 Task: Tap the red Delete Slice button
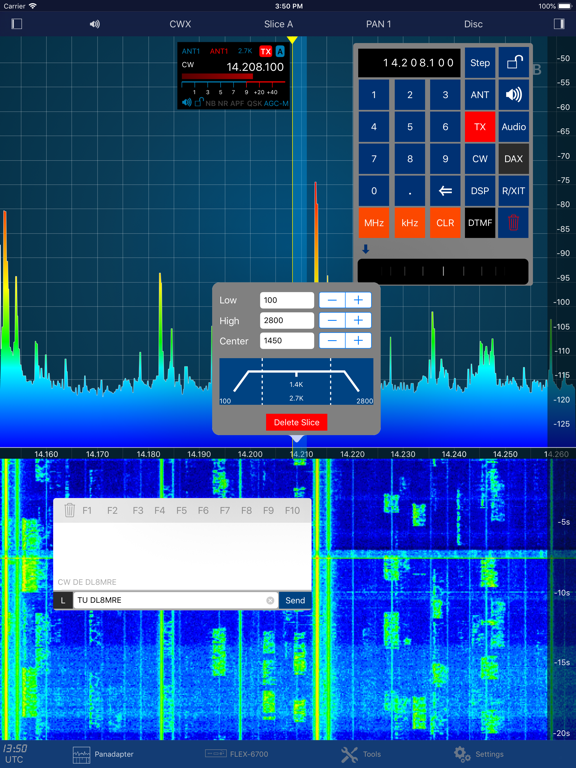click(x=296, y=422)
